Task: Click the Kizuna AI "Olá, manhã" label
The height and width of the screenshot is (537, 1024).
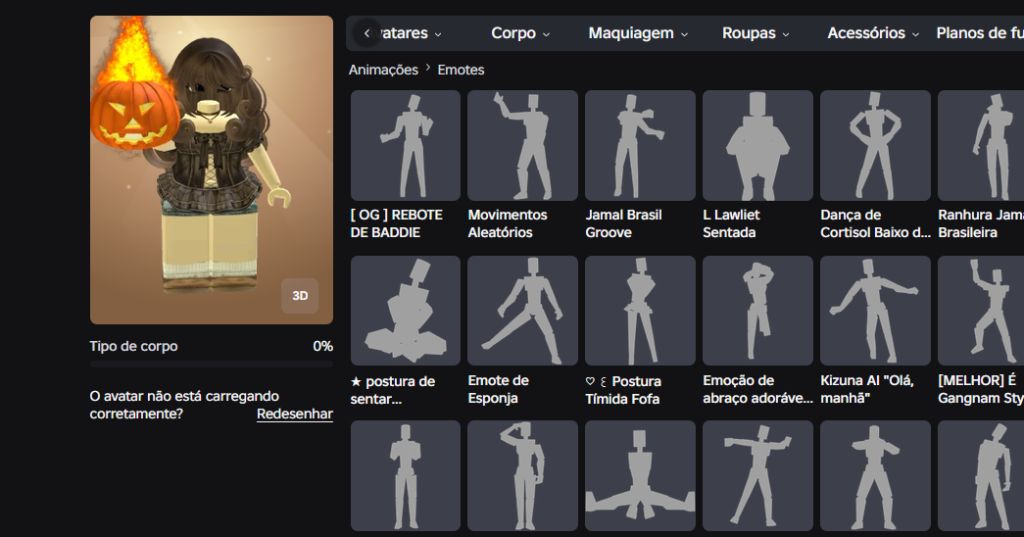Action: point(867,389)
